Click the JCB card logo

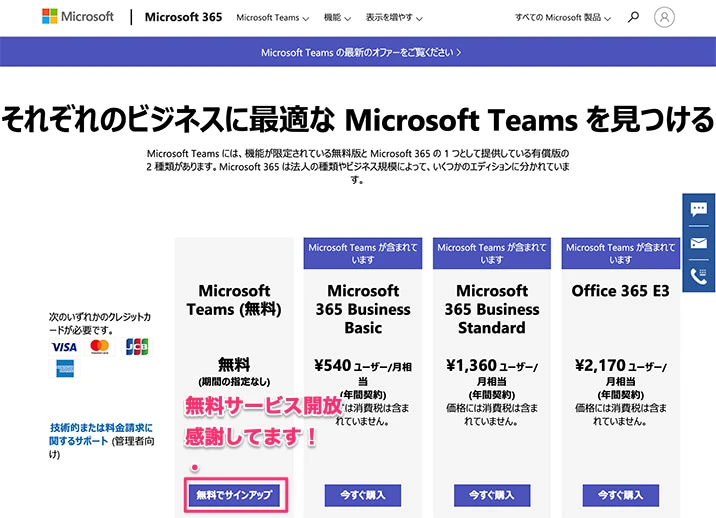pos(136,347)
